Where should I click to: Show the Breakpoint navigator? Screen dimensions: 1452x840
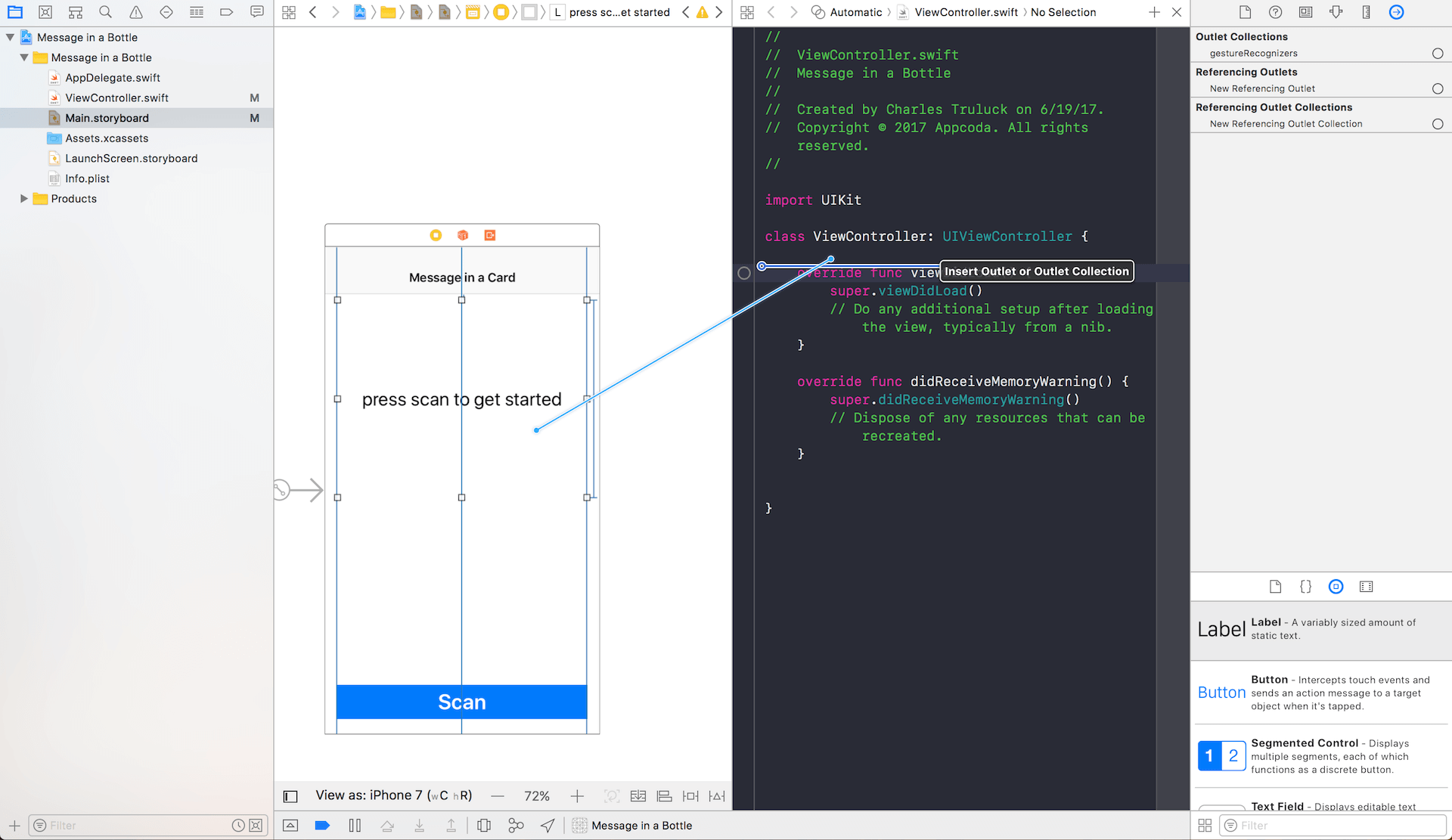point(226,12)
